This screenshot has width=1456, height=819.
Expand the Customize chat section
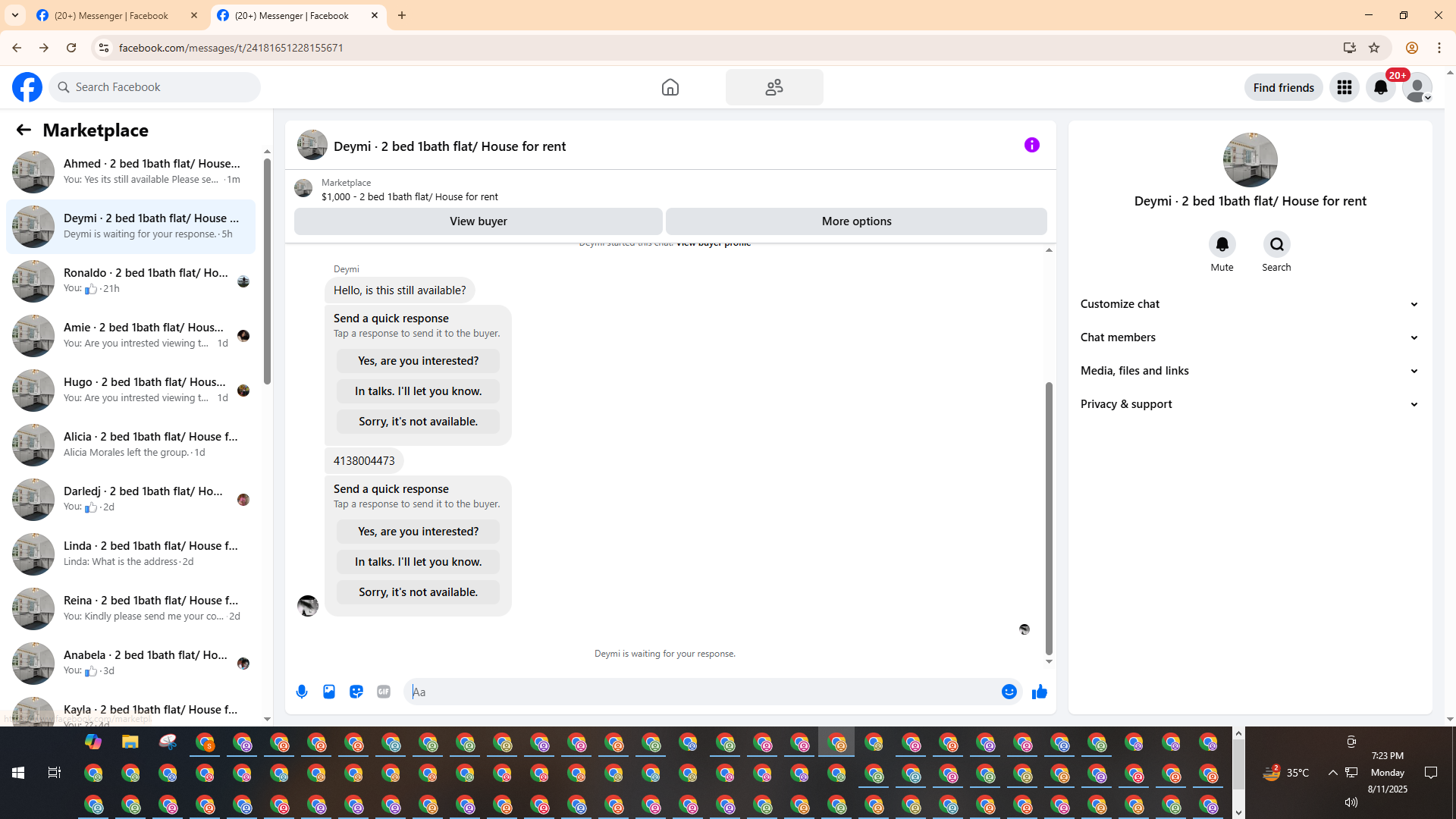click(x=1249, y=304)
